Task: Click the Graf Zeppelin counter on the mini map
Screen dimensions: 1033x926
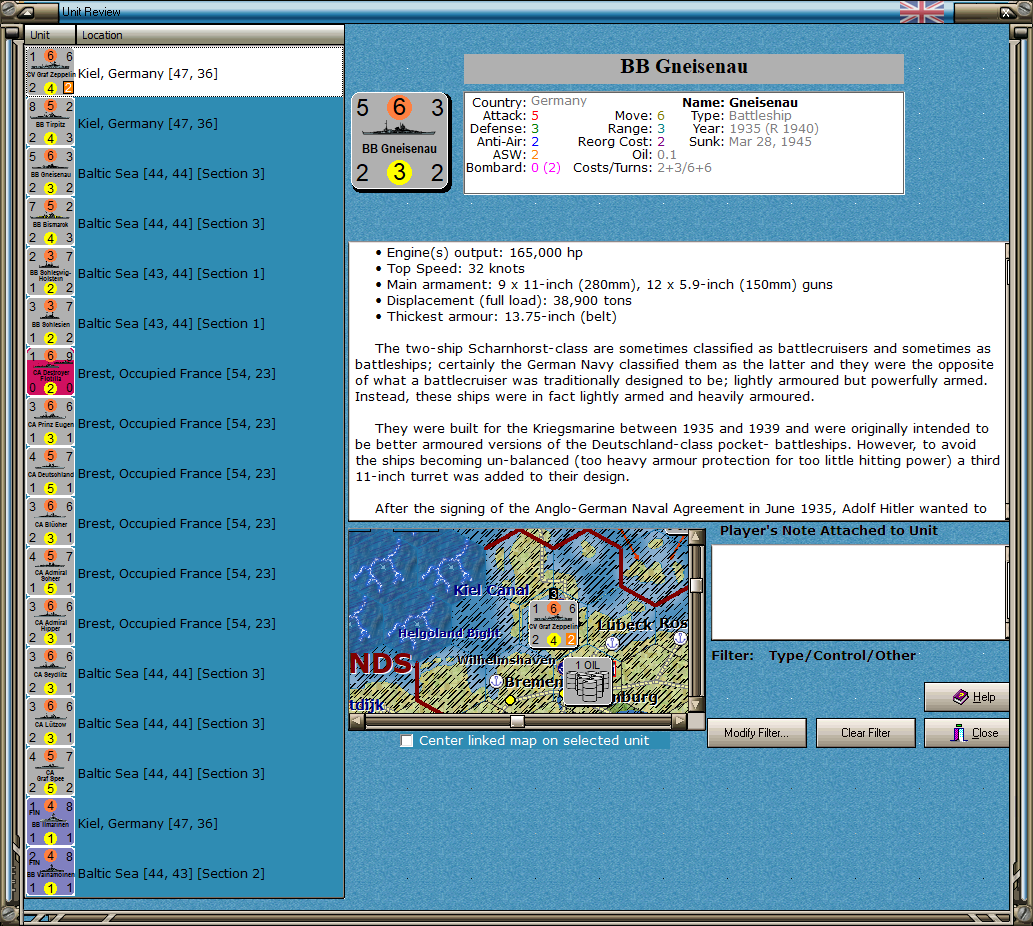Action: click(553, 624)
